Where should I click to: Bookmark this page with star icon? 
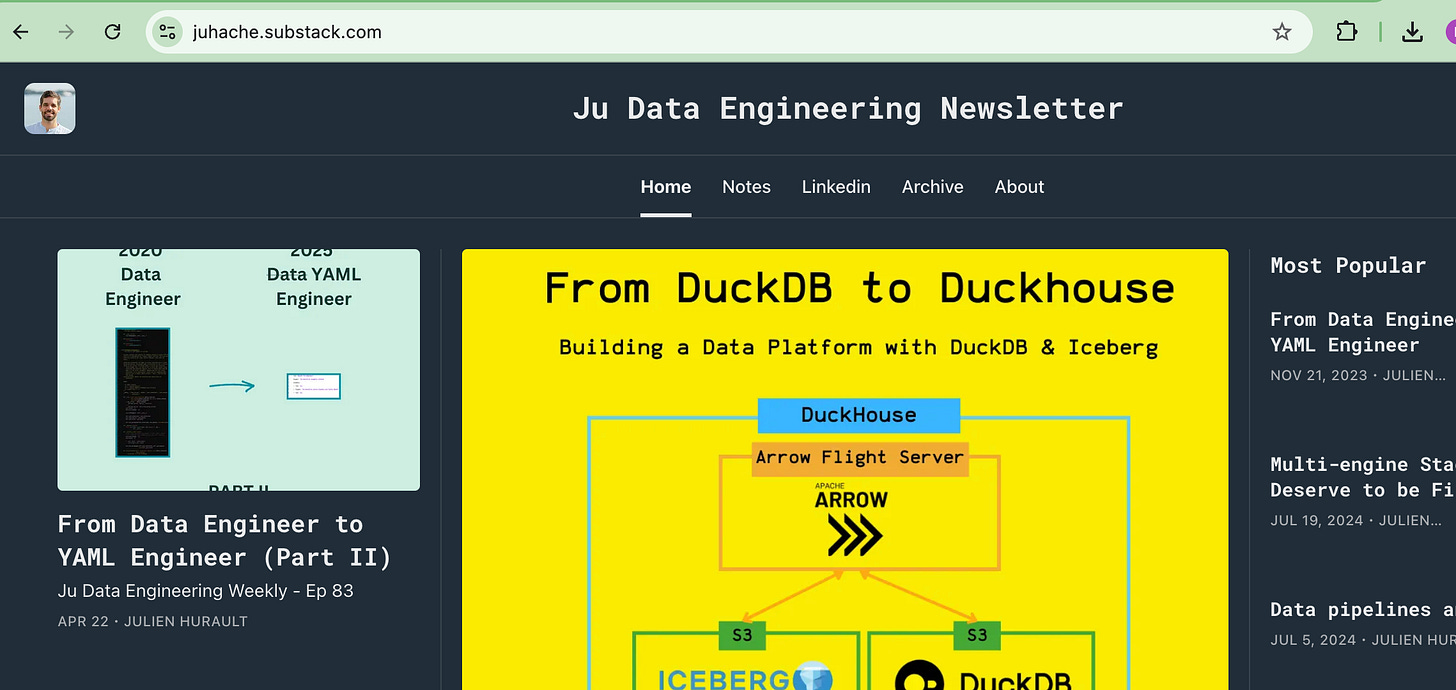[1282, 32]
